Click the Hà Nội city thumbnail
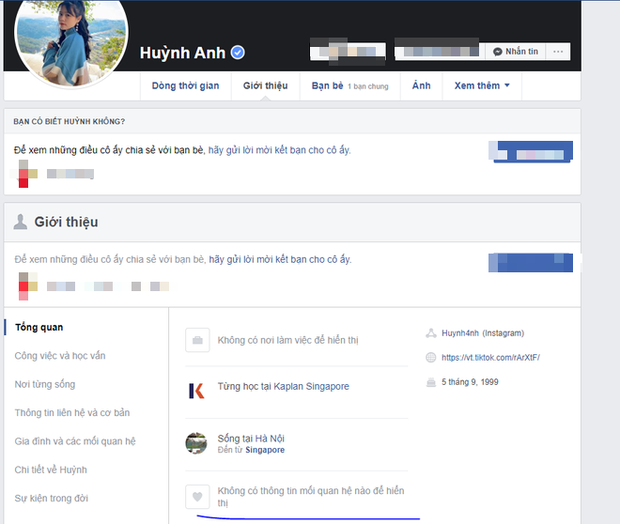Screen dimensions: 620x524 (197, 443)
